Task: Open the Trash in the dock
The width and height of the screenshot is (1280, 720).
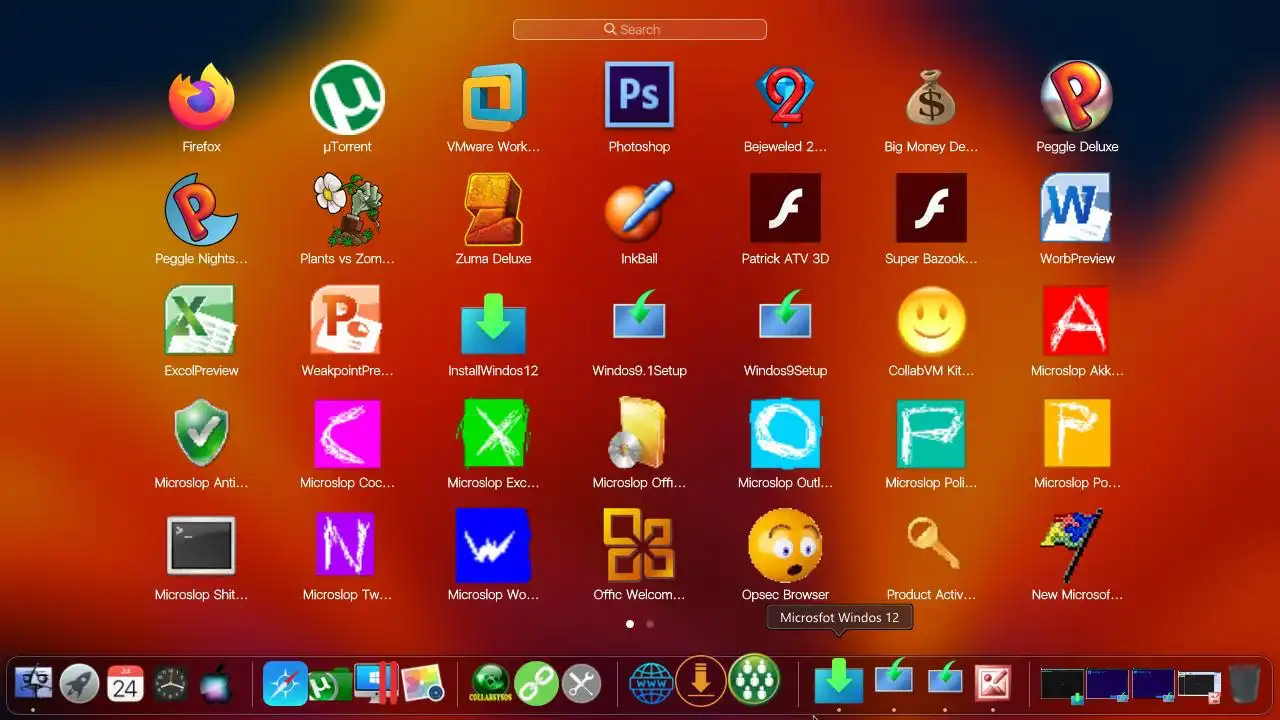Action: coord(1244,684)
